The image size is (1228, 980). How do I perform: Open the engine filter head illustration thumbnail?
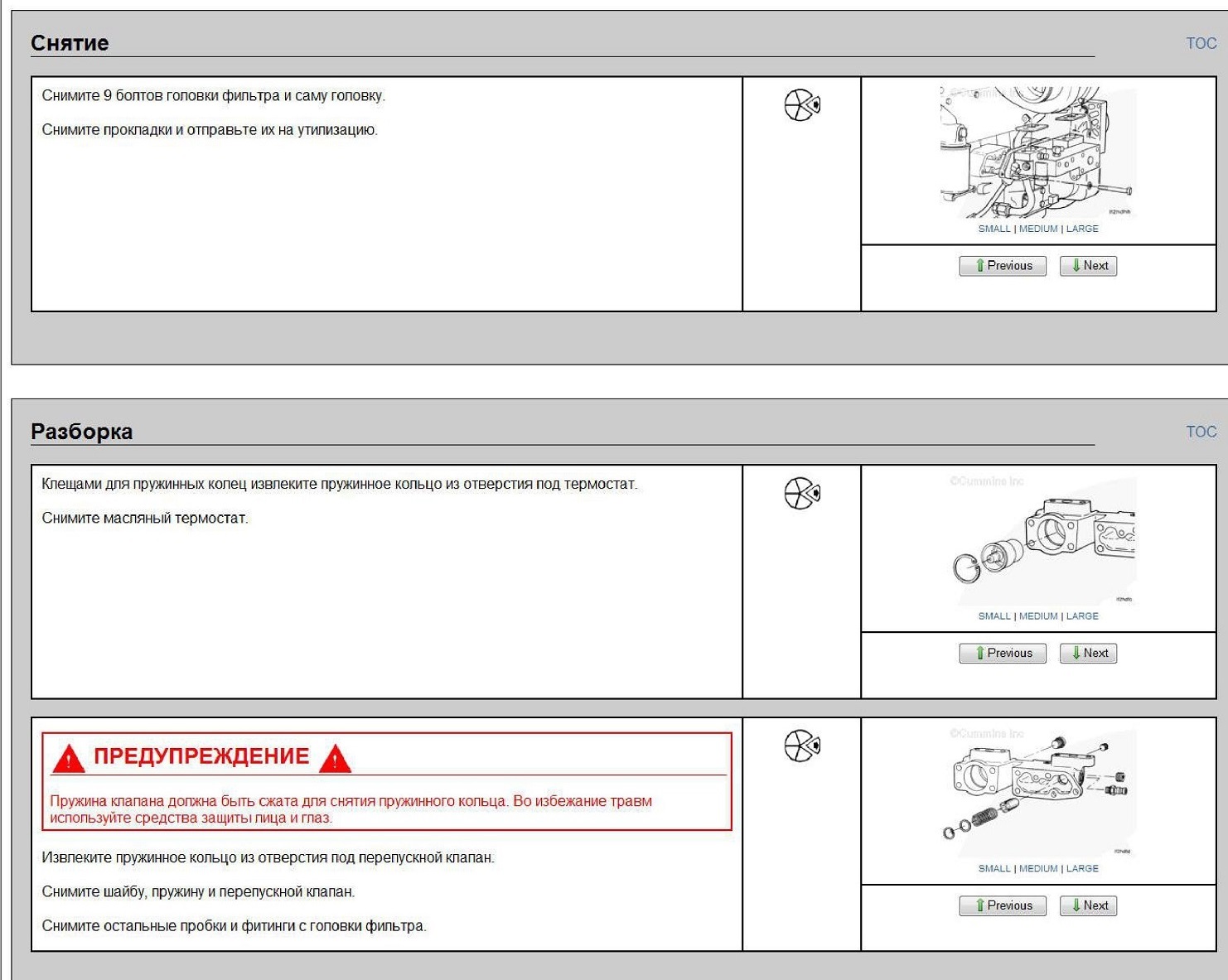click(1037, 152)
